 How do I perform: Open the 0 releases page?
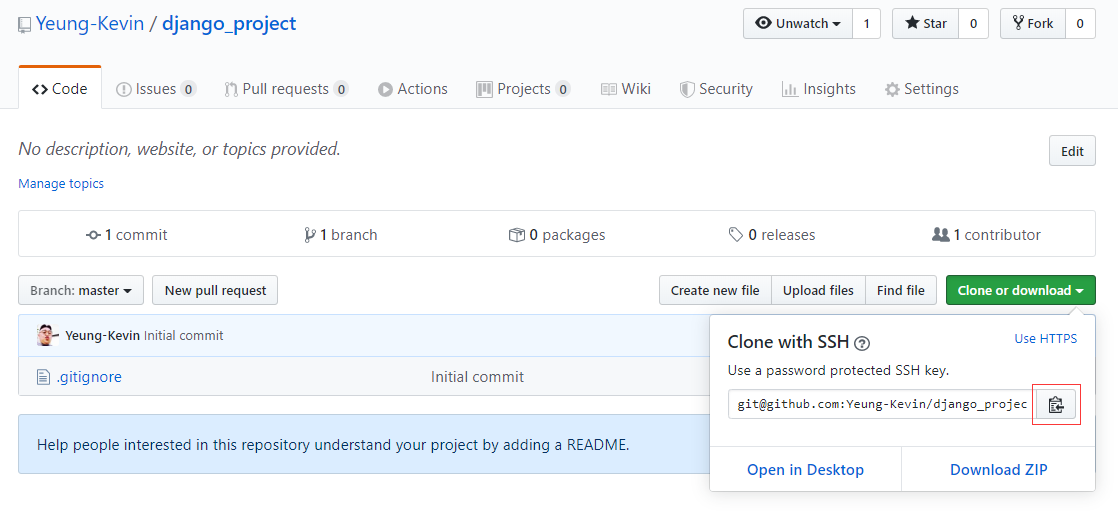tap(772, 235)
